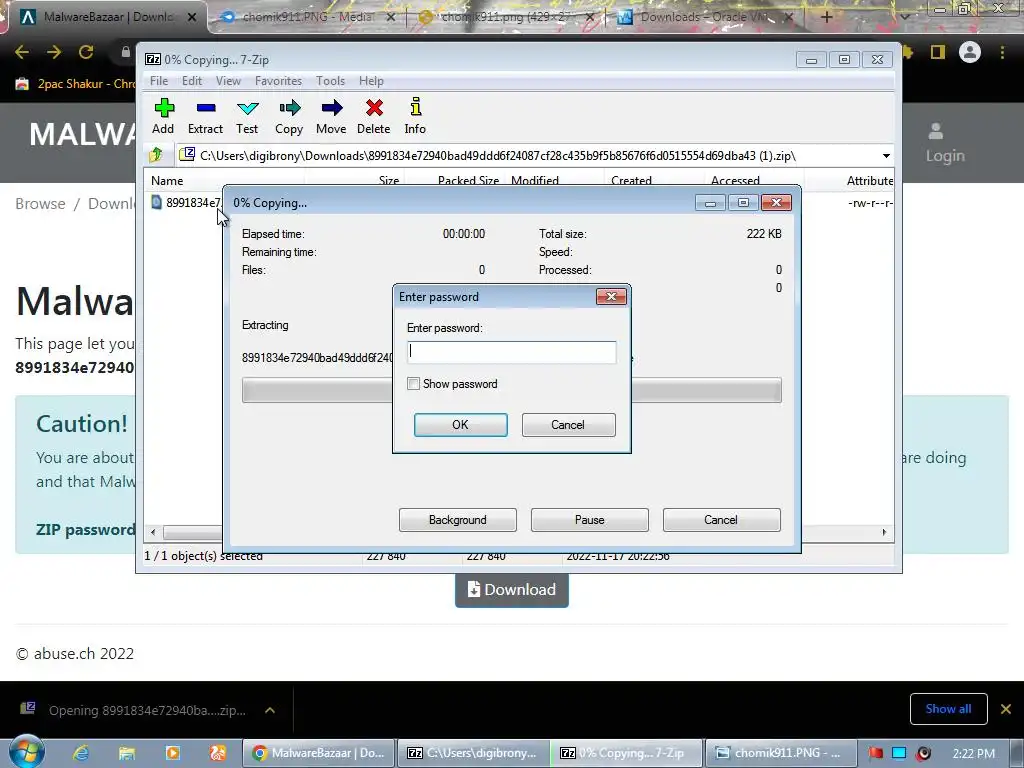Click the Extract toolbar icon
Viewport: 1024px width, 768px height.
pos(206,116)
